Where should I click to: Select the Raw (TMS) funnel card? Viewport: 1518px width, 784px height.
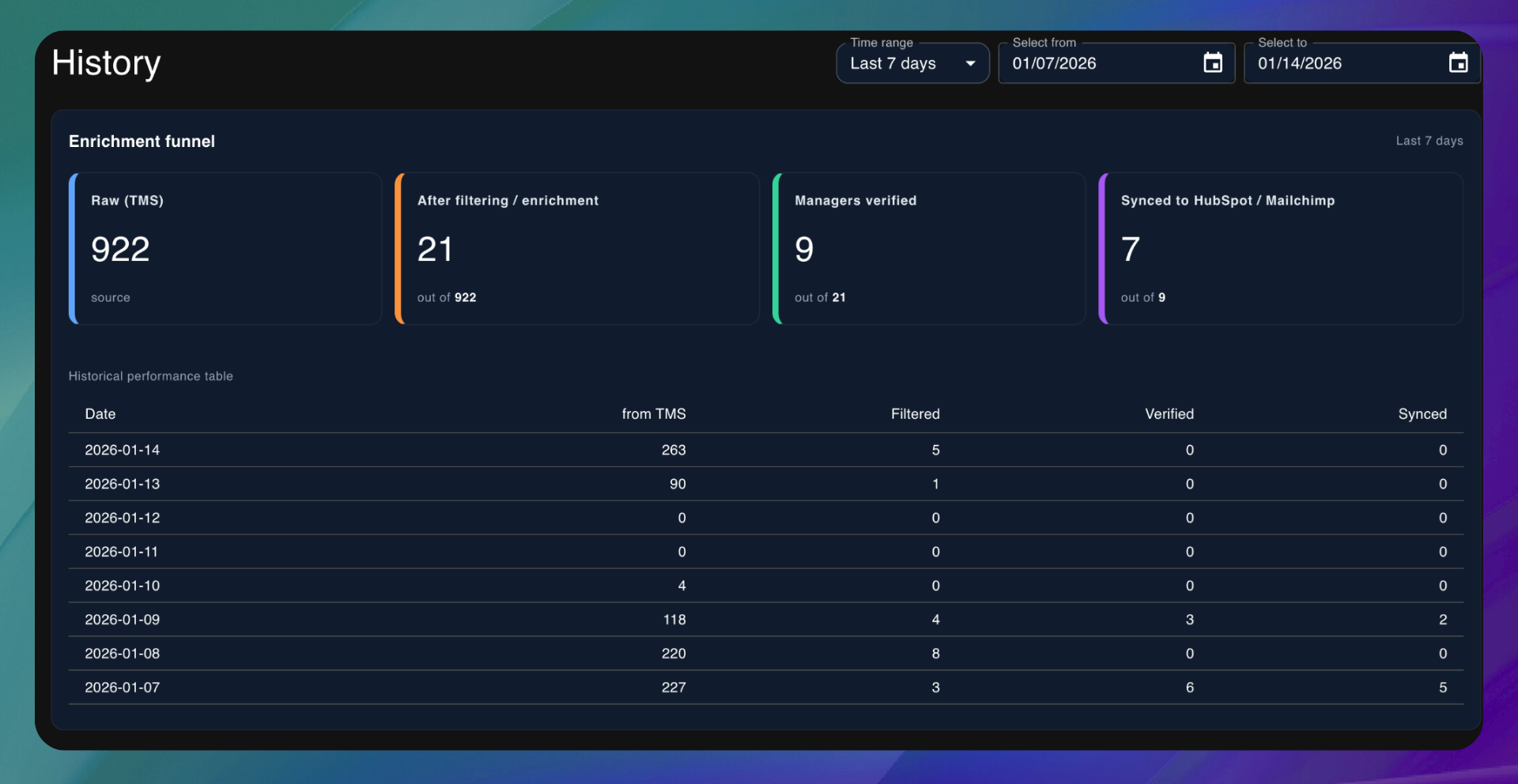click(x=225, y=248)
